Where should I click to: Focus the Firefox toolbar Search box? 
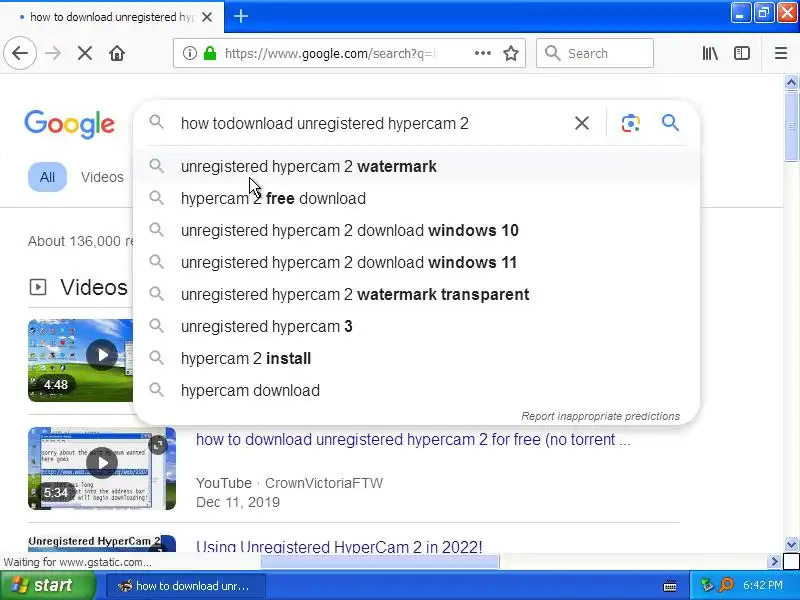(x=595, y=53)
